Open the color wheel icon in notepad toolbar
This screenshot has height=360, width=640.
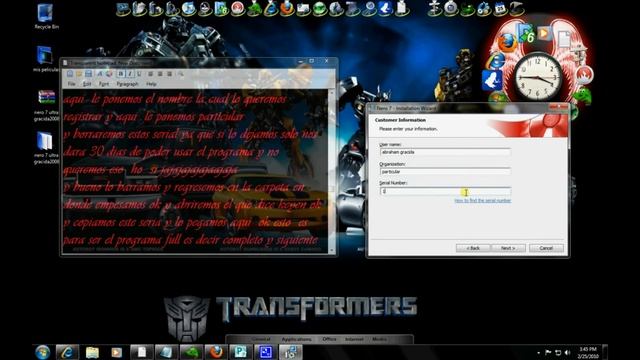pos(109,74)
